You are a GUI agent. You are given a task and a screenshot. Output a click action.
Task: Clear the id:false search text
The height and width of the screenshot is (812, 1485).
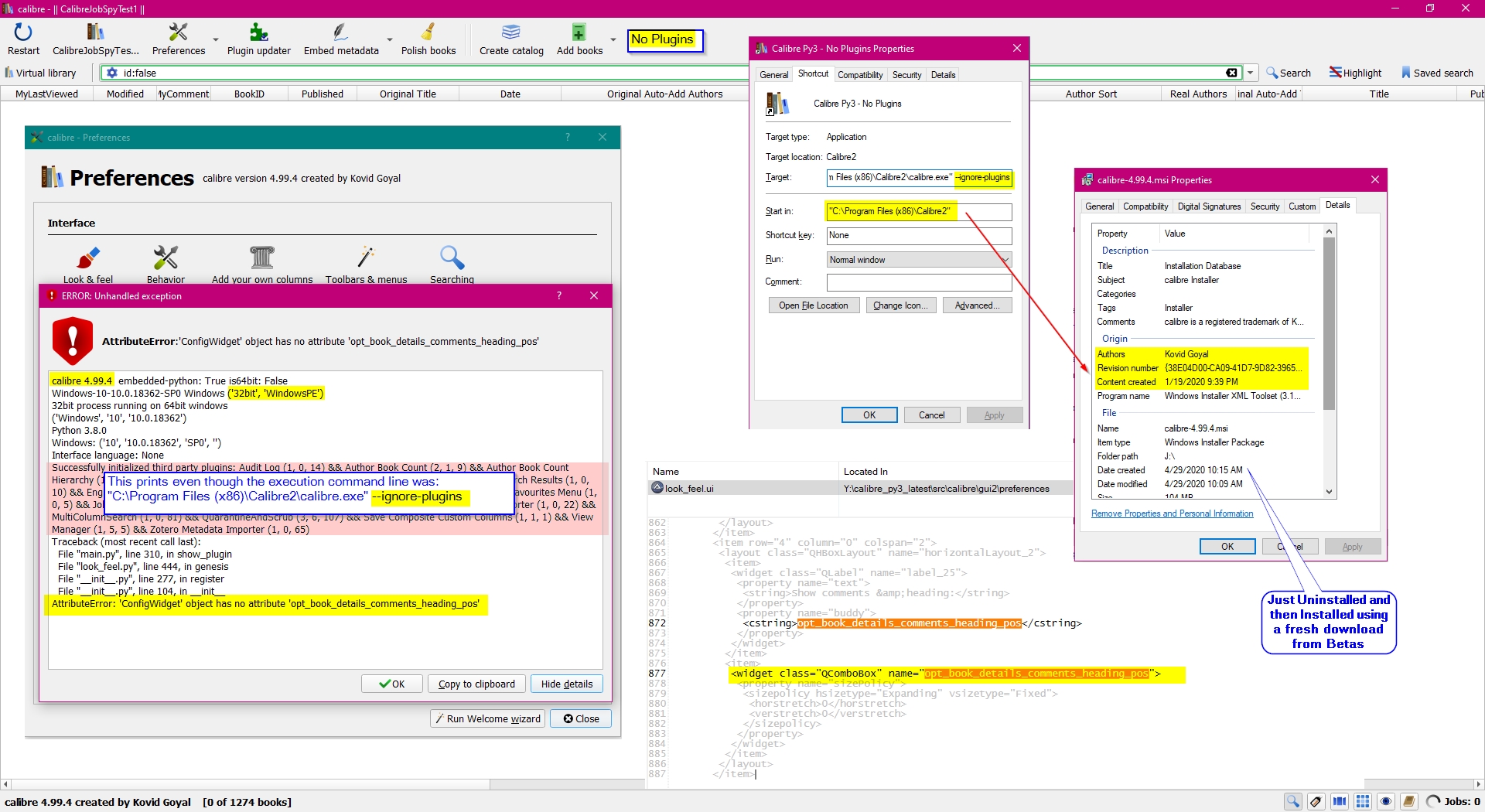tap(1231, 73)
